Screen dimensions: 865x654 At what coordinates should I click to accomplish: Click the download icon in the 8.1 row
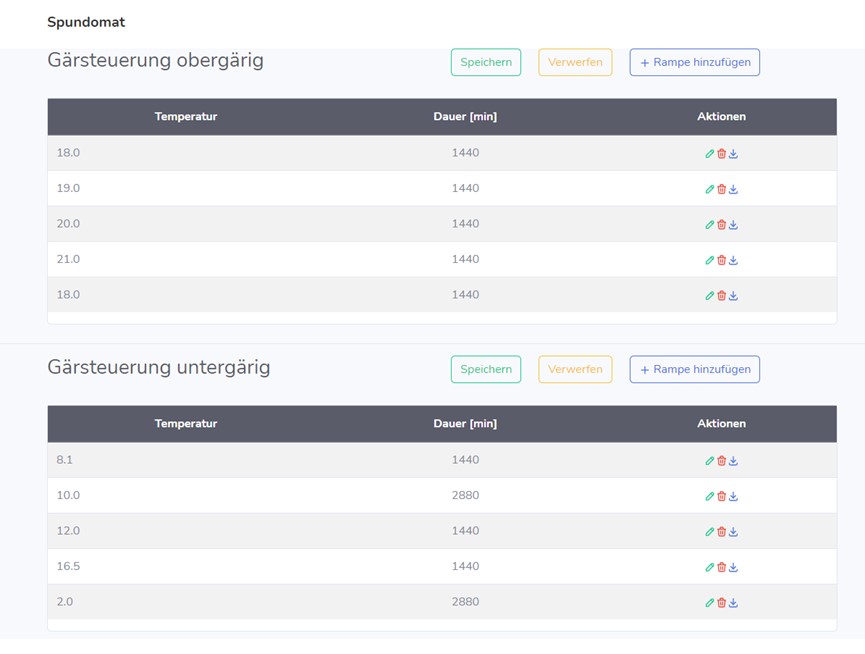coord(733,461)
